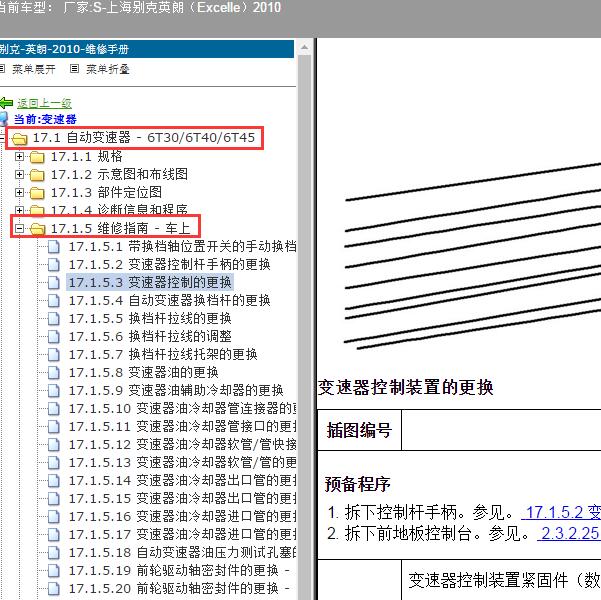Click the folder icon of 17.1 自动变速器

pyautogui.click(x=20, y=138)
